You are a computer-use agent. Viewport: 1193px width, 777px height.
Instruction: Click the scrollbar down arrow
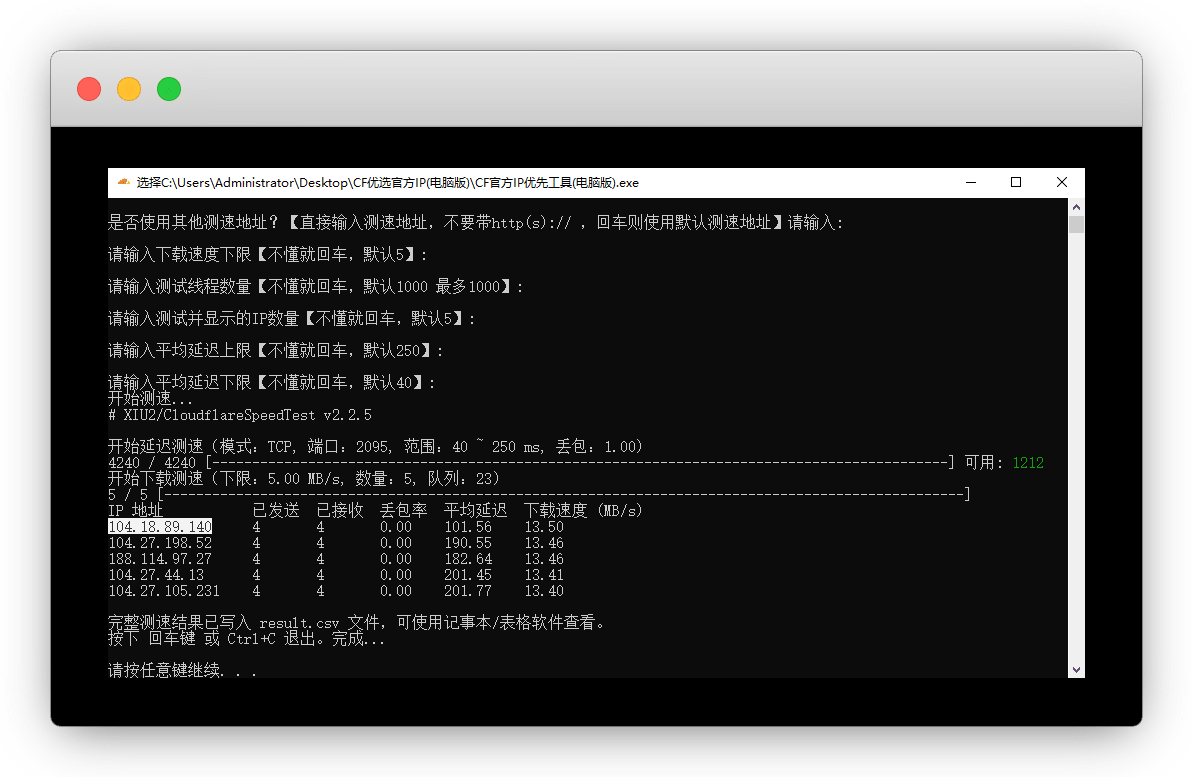click(1076, 669)
